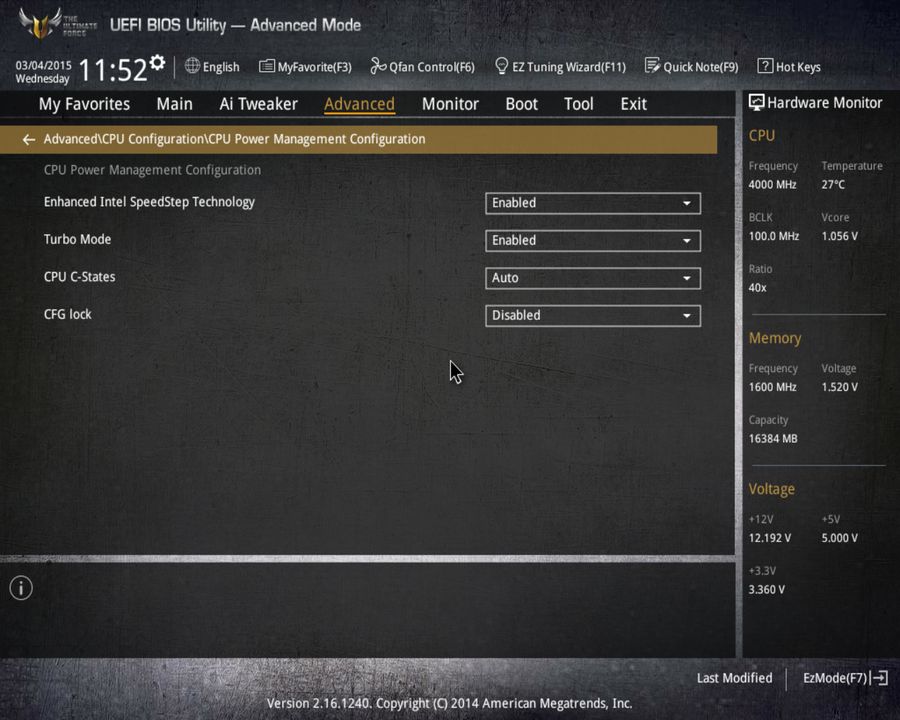This screenshot has height=720, width=900.
Task: Select the Advanced tab
Action: click(x=359, y=104)
